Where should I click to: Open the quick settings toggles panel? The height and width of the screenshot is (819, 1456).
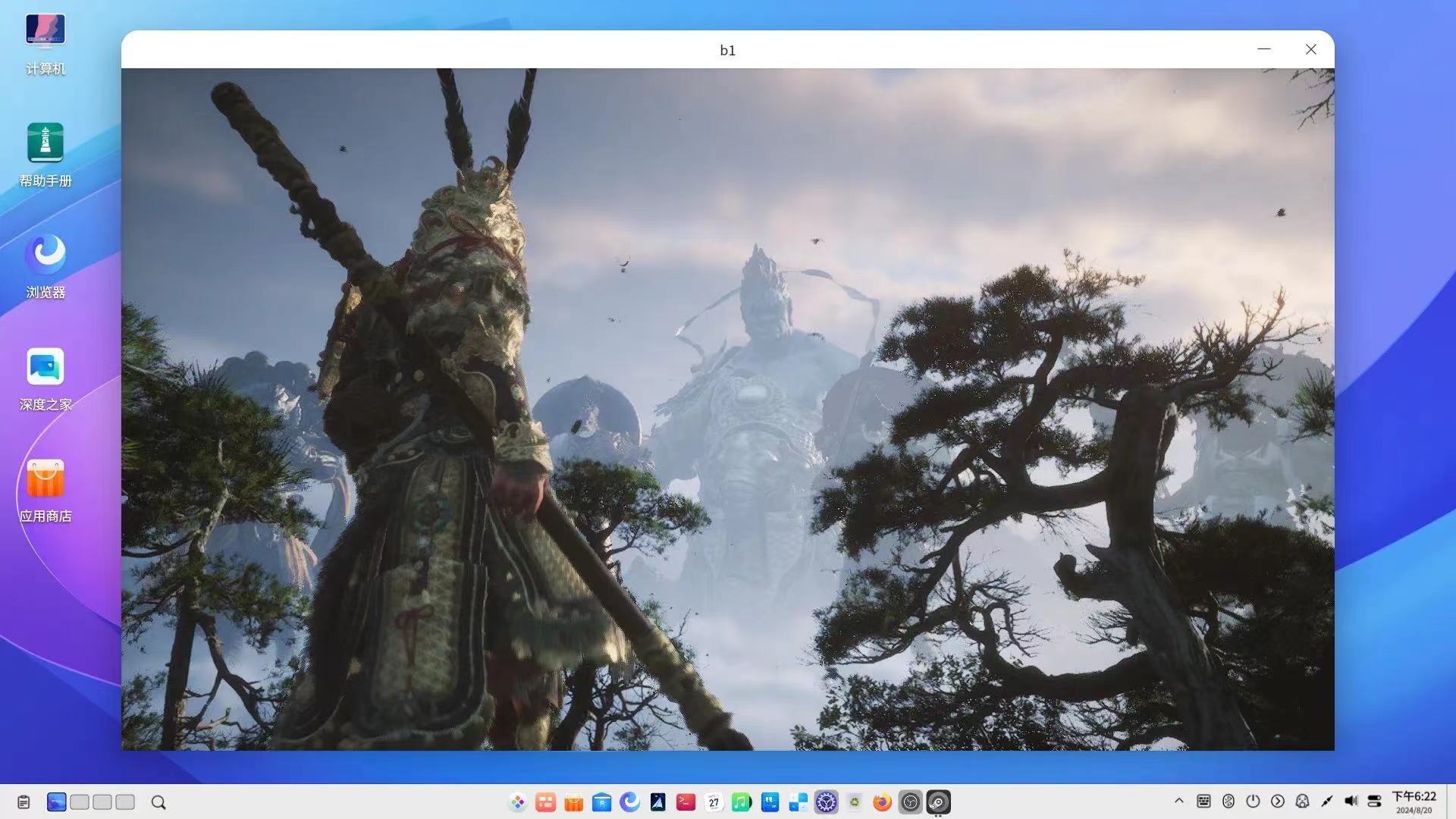coord(1374,801)
